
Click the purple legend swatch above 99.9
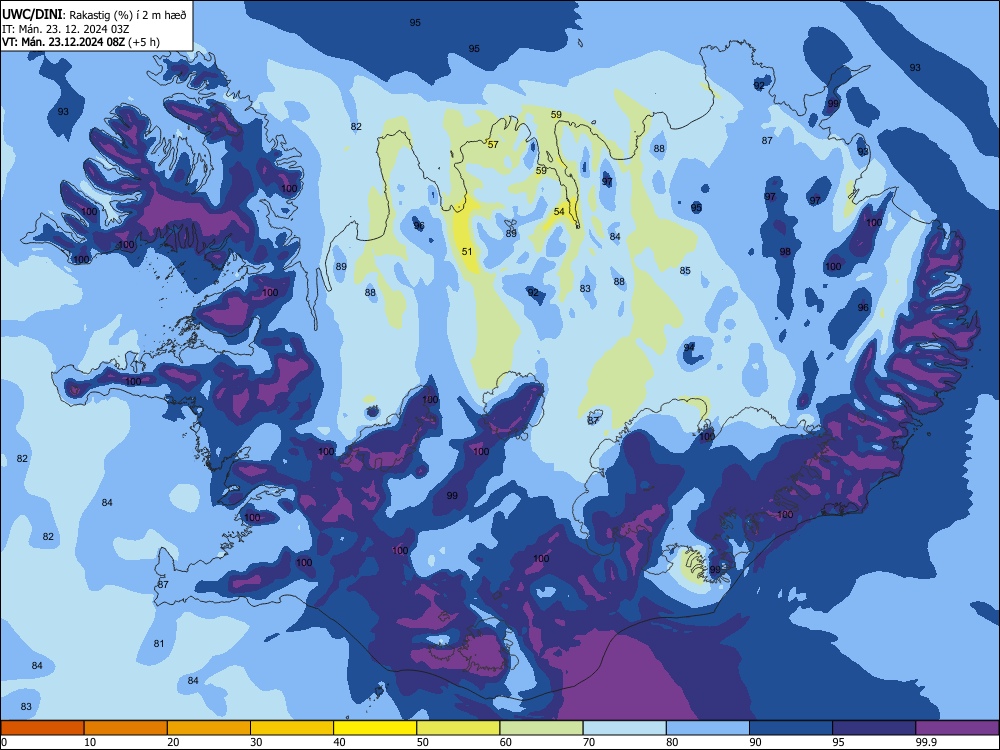957,728
